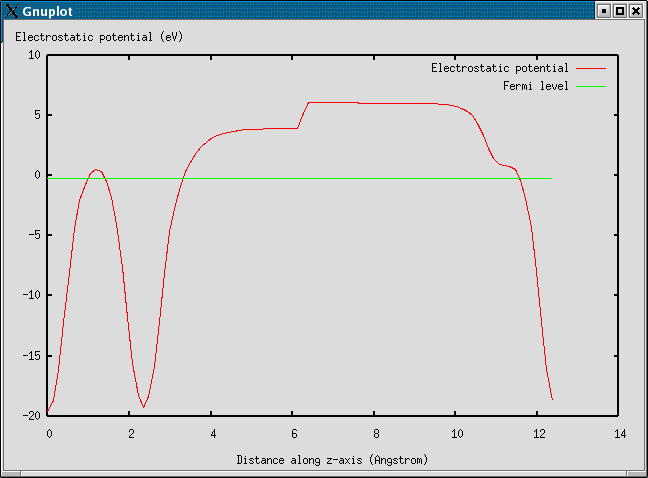648x478 pixels.
Task: Click the red curve's deep minimum near z=2.3
Action: [144, 406]
